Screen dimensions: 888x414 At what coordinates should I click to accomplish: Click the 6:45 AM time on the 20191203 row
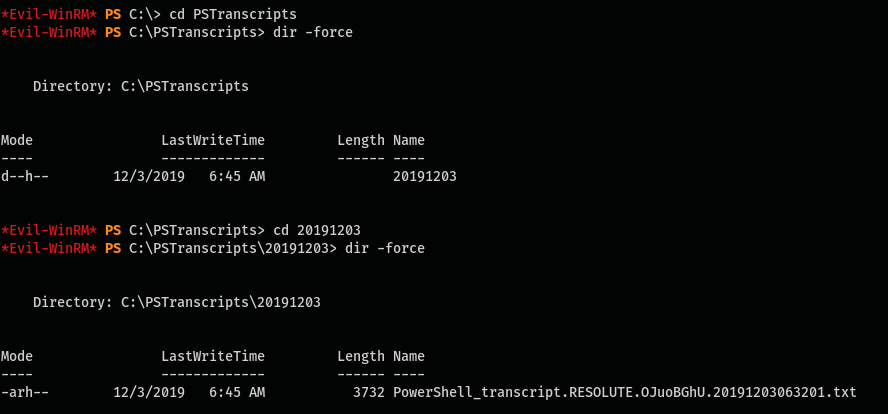coord(237,177)
